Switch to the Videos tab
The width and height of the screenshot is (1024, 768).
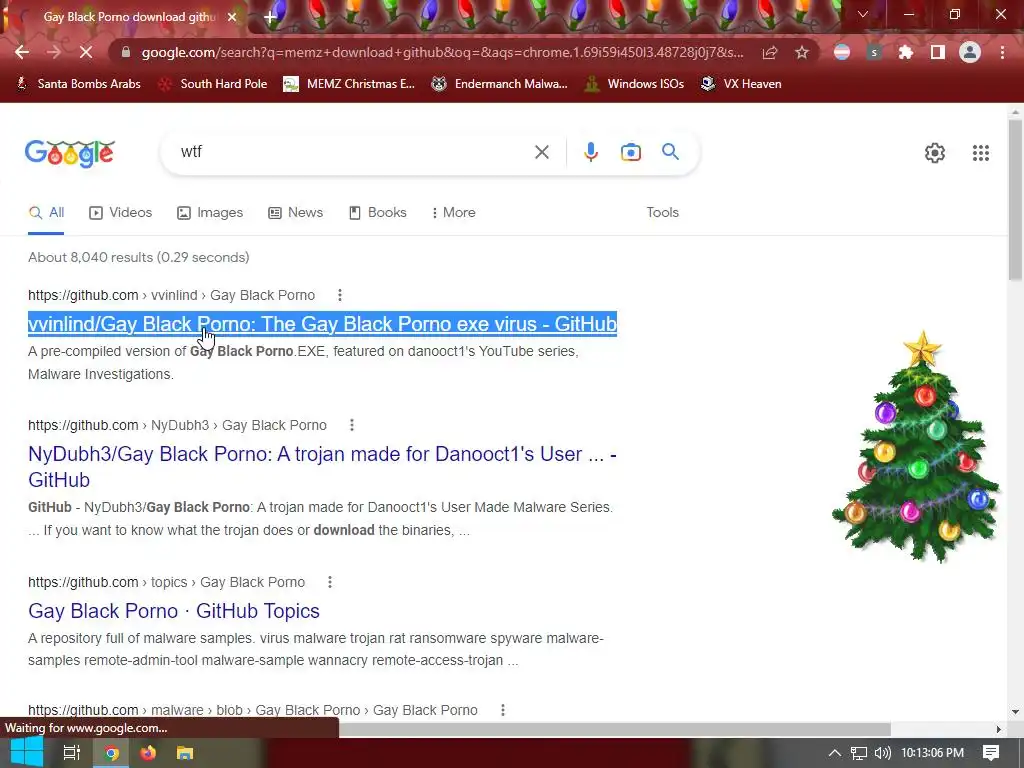[x=120, y=212]
